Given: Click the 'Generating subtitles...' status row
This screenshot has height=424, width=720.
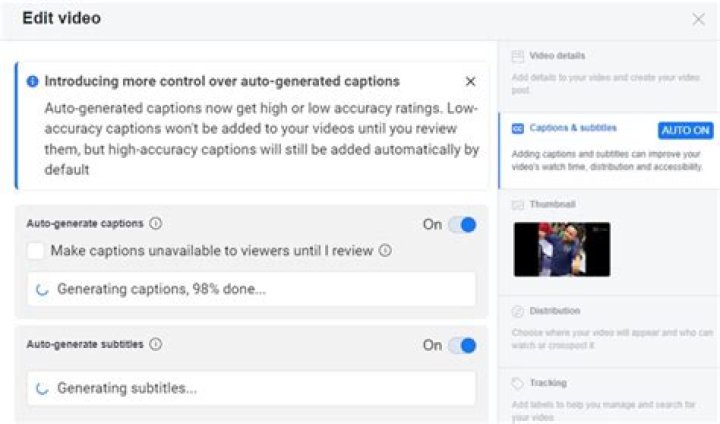Looking at the screenshot, I should tap(251, 389).
